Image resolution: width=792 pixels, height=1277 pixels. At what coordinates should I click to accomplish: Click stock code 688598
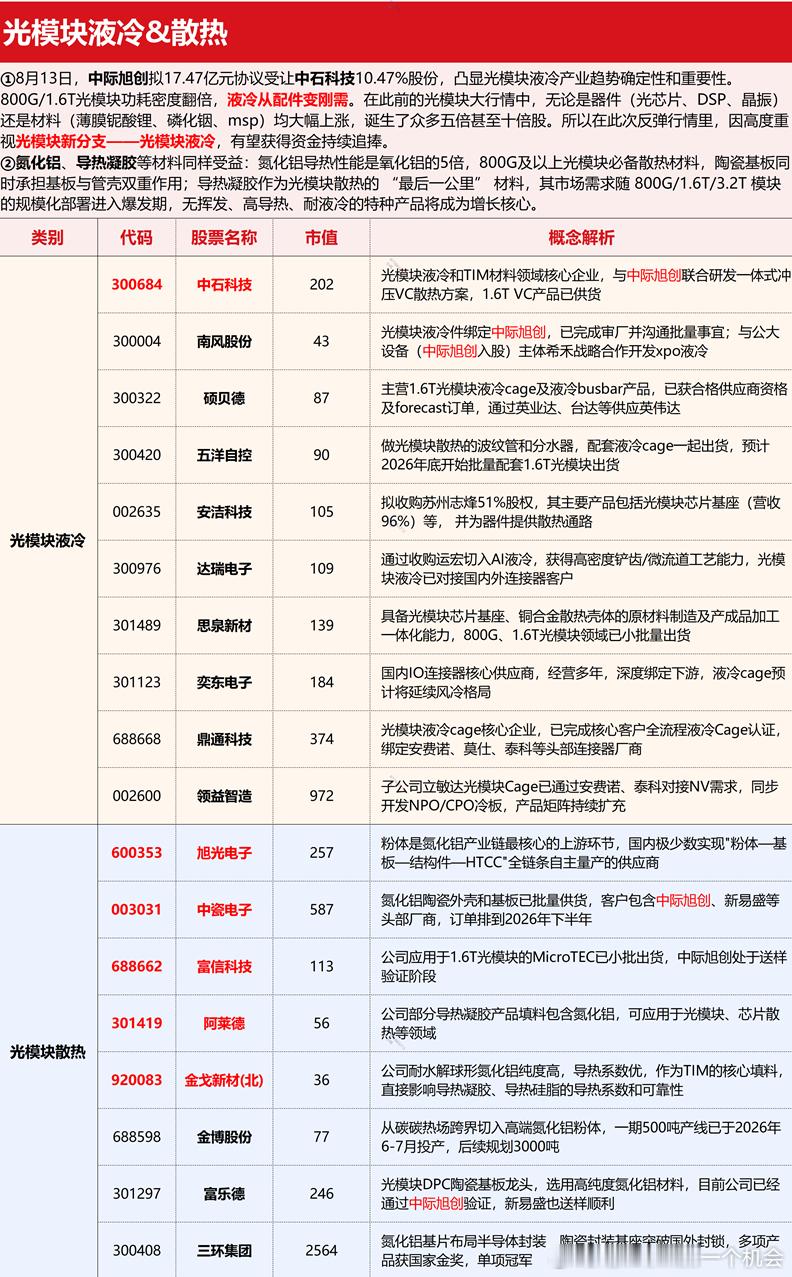(x=137, y=1137)
